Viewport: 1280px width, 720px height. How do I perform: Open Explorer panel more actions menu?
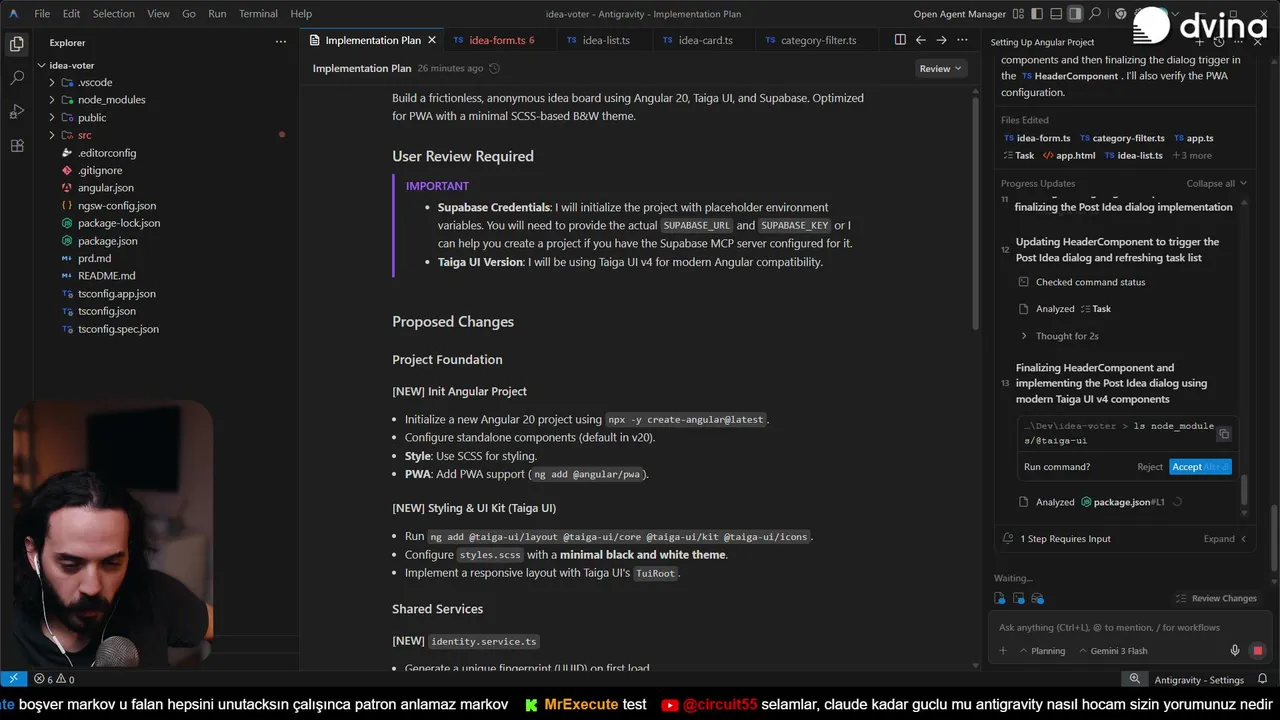click(281, 42)
